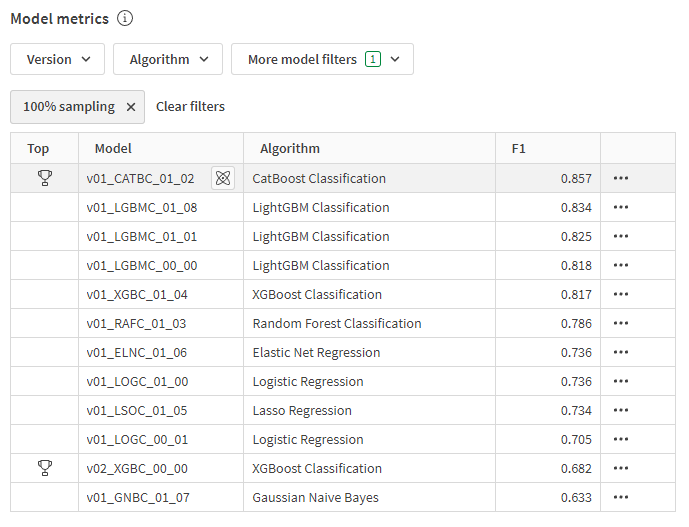Open more options for v02_XGBC_00_00
The height and width of the screenshot is (527, 689).
click(620, 468)
